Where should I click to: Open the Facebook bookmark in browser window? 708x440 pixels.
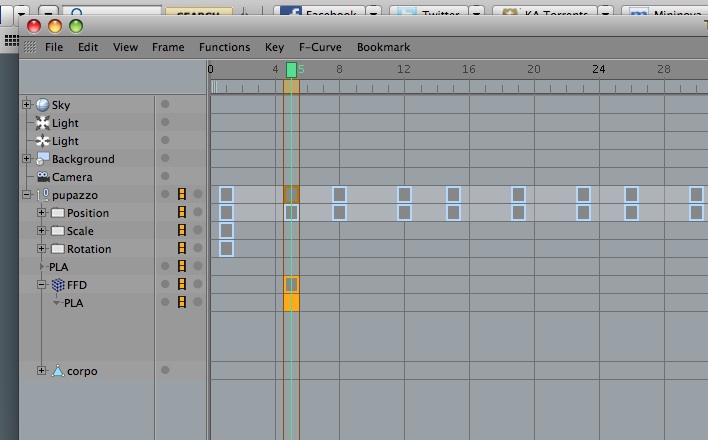[320, 11]
